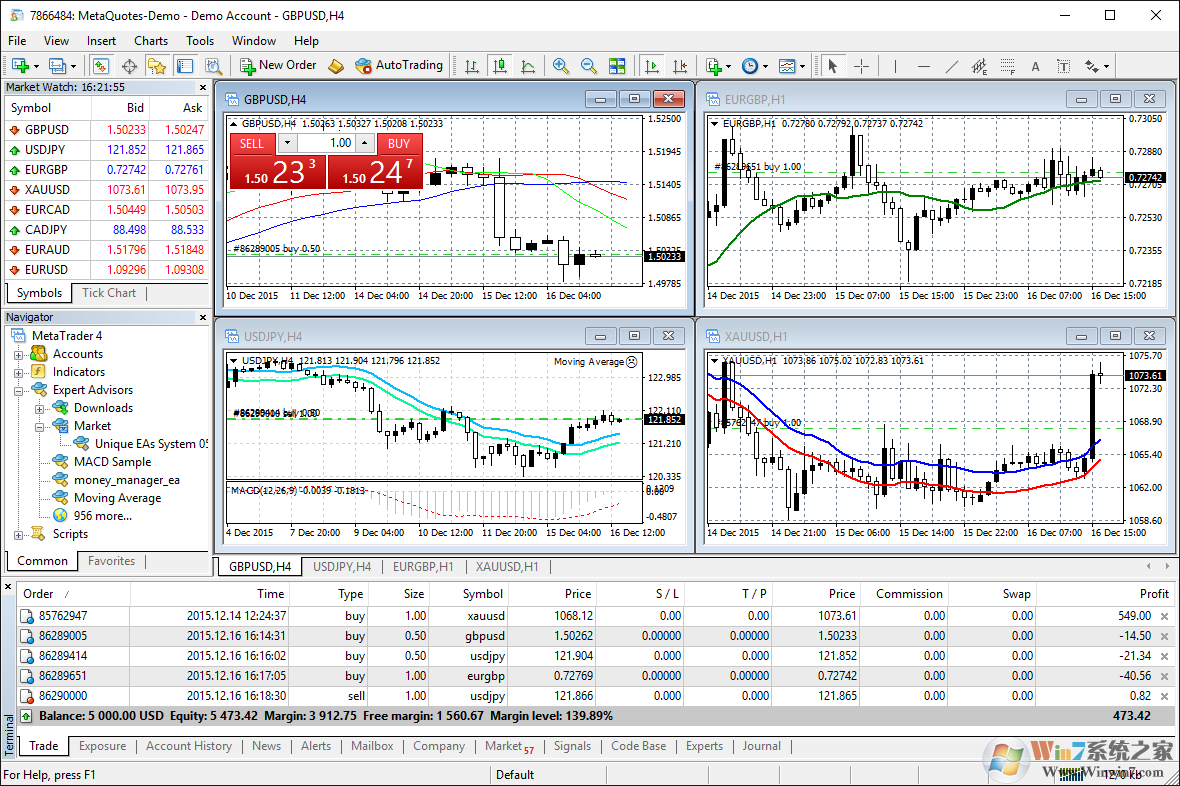Open the Periods dropdown arrow
1180x786 pixels.
(x=765, y=66)
